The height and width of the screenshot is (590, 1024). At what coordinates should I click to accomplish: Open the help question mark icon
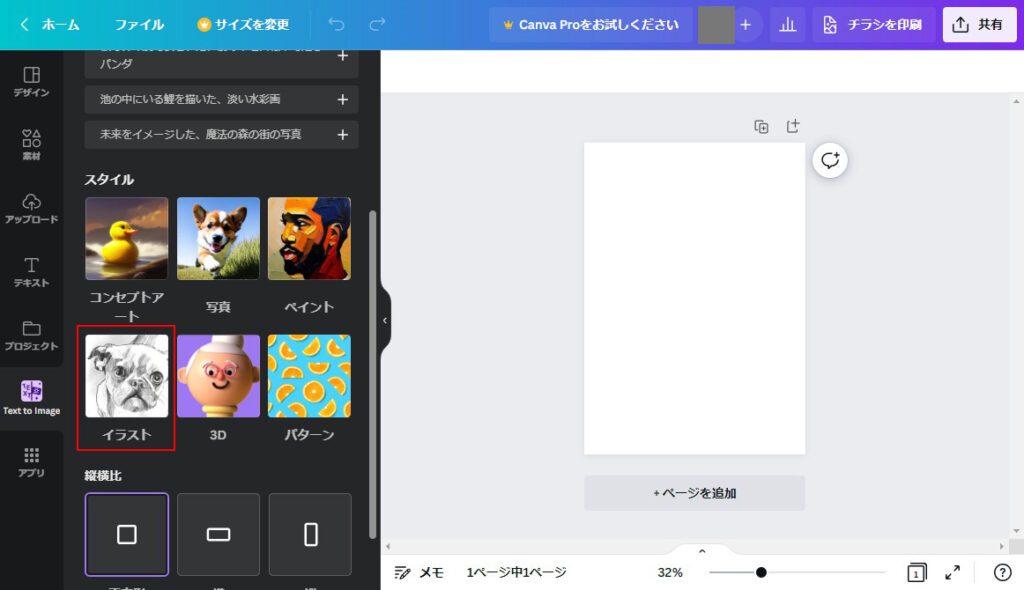(1002, 572)
